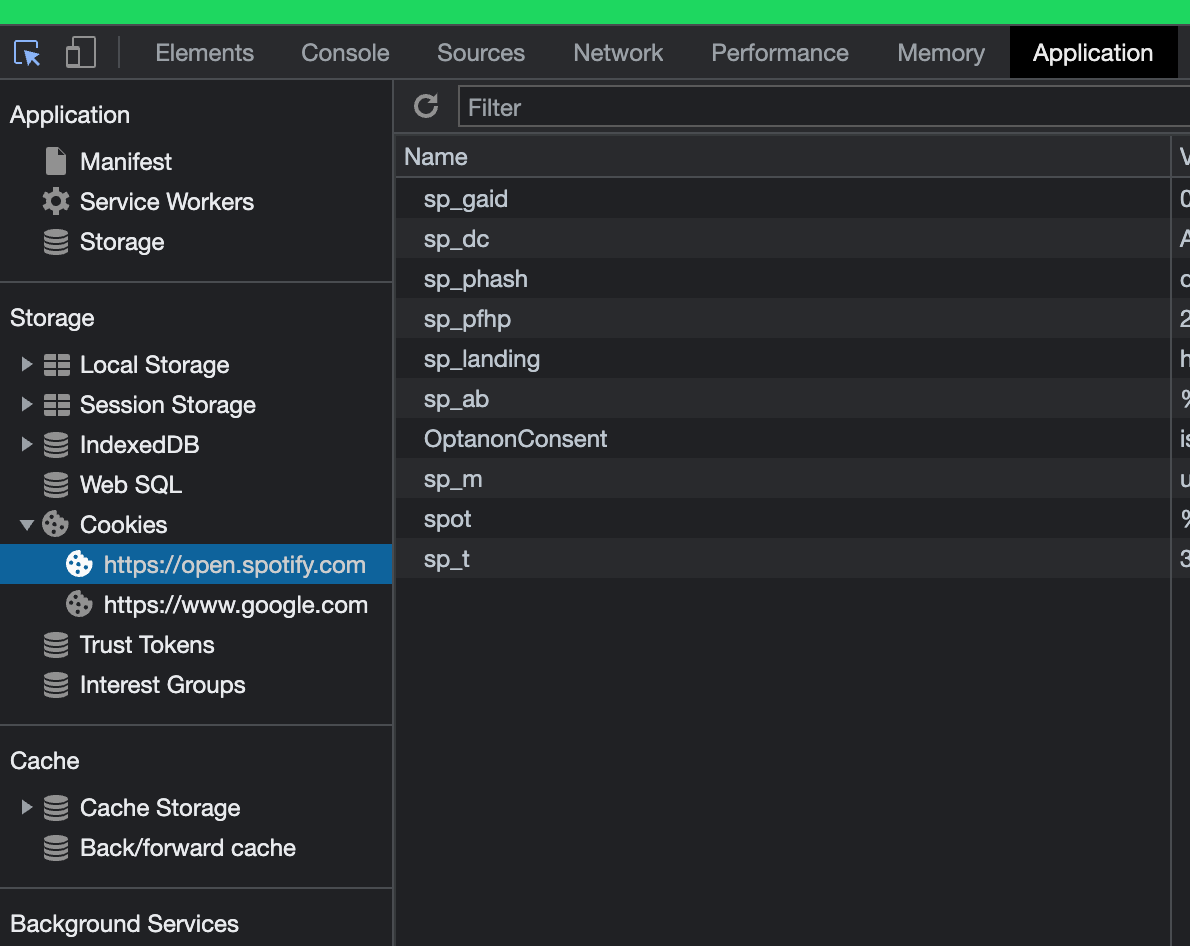Select the Service Workers section
The width and height of the screenshot is (1190, 946).
tap(166, 201)
